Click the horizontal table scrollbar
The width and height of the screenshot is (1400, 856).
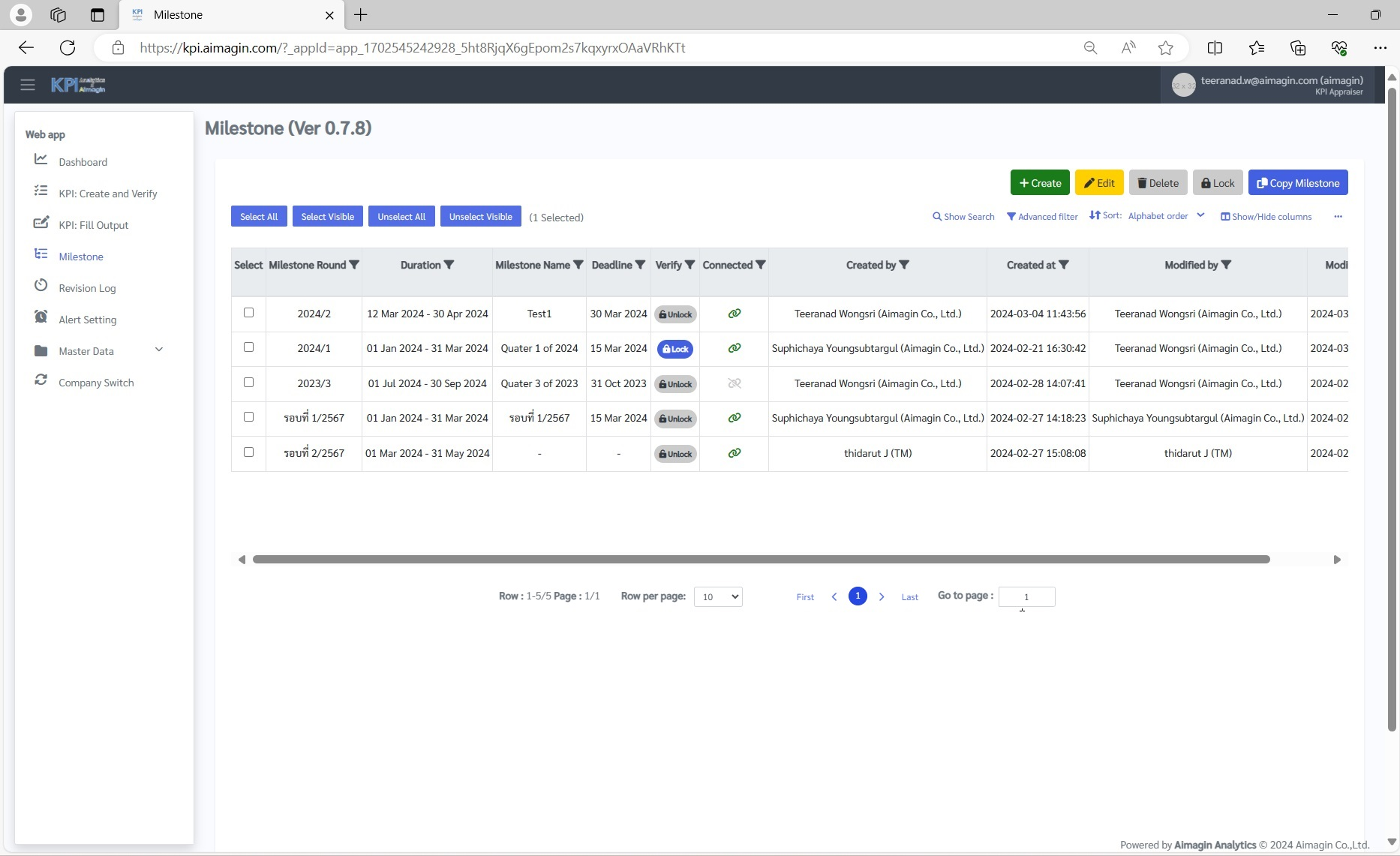click(761, 560)
